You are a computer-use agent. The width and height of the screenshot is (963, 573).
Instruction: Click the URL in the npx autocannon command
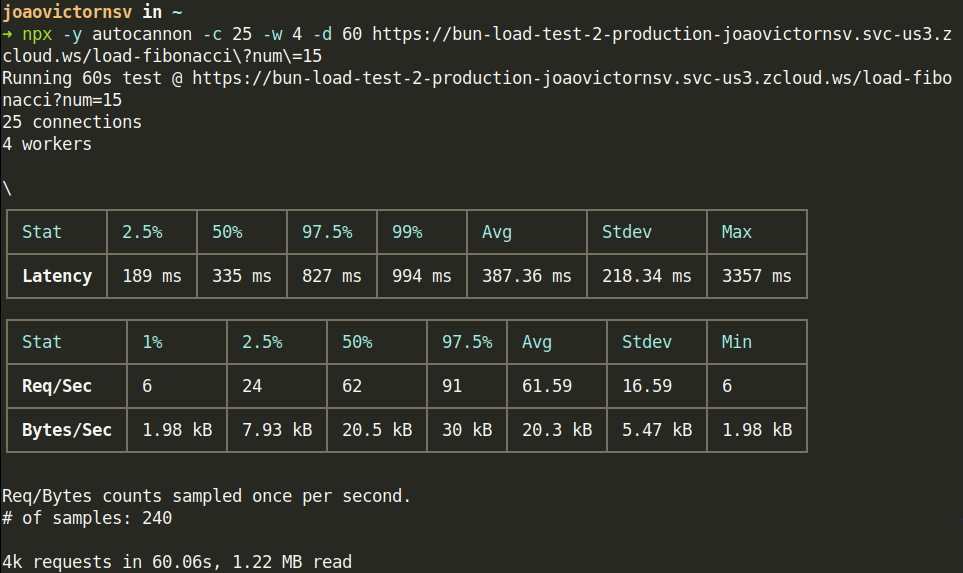[661, 34]
